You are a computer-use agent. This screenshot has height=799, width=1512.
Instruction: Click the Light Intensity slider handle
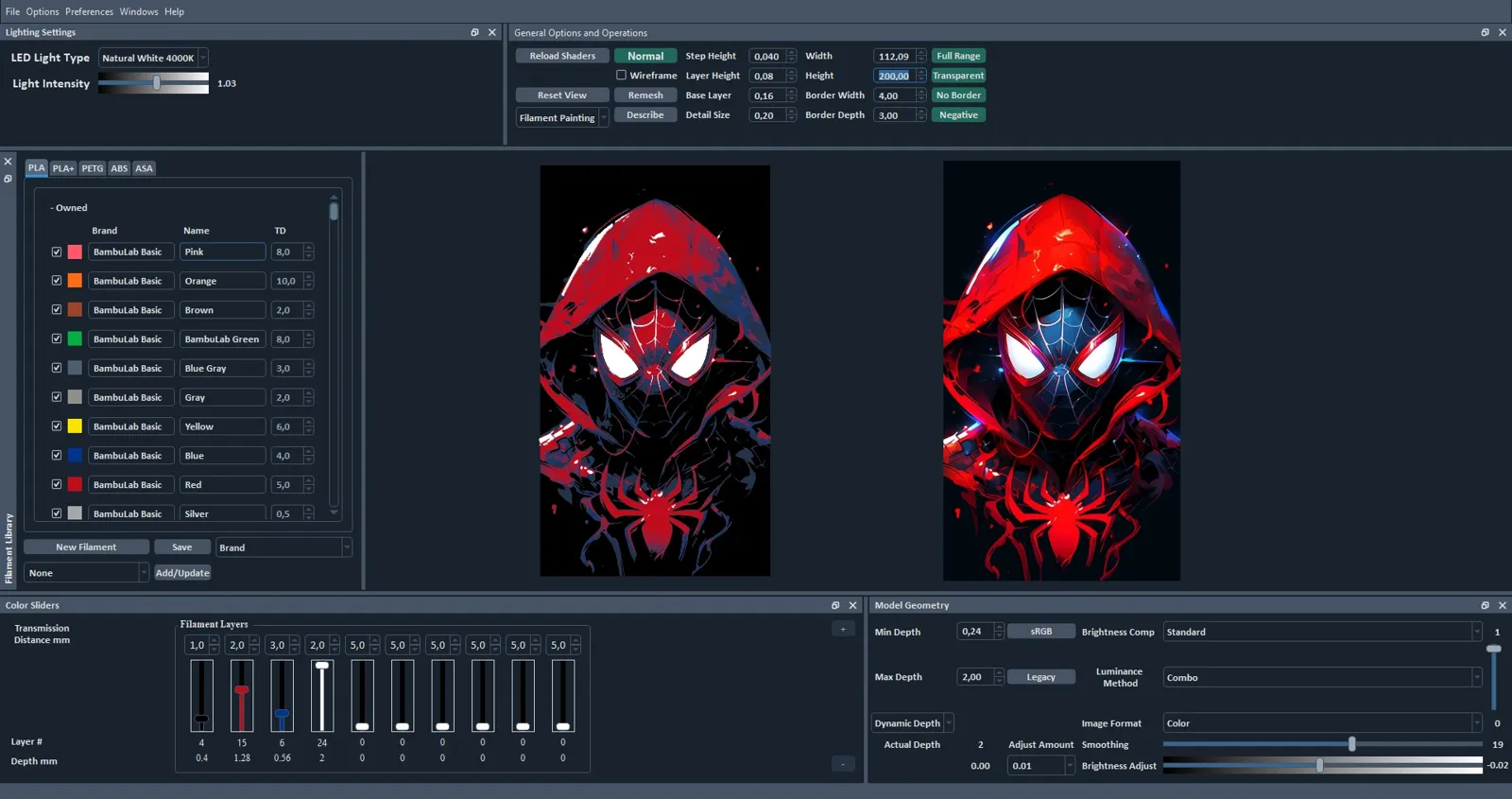click(157, 83)
